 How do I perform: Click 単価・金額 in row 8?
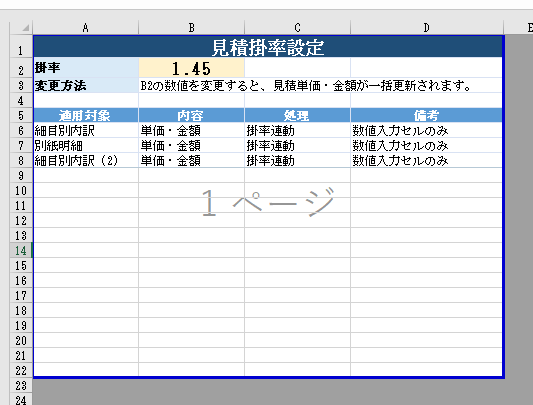tap(191, 160)
